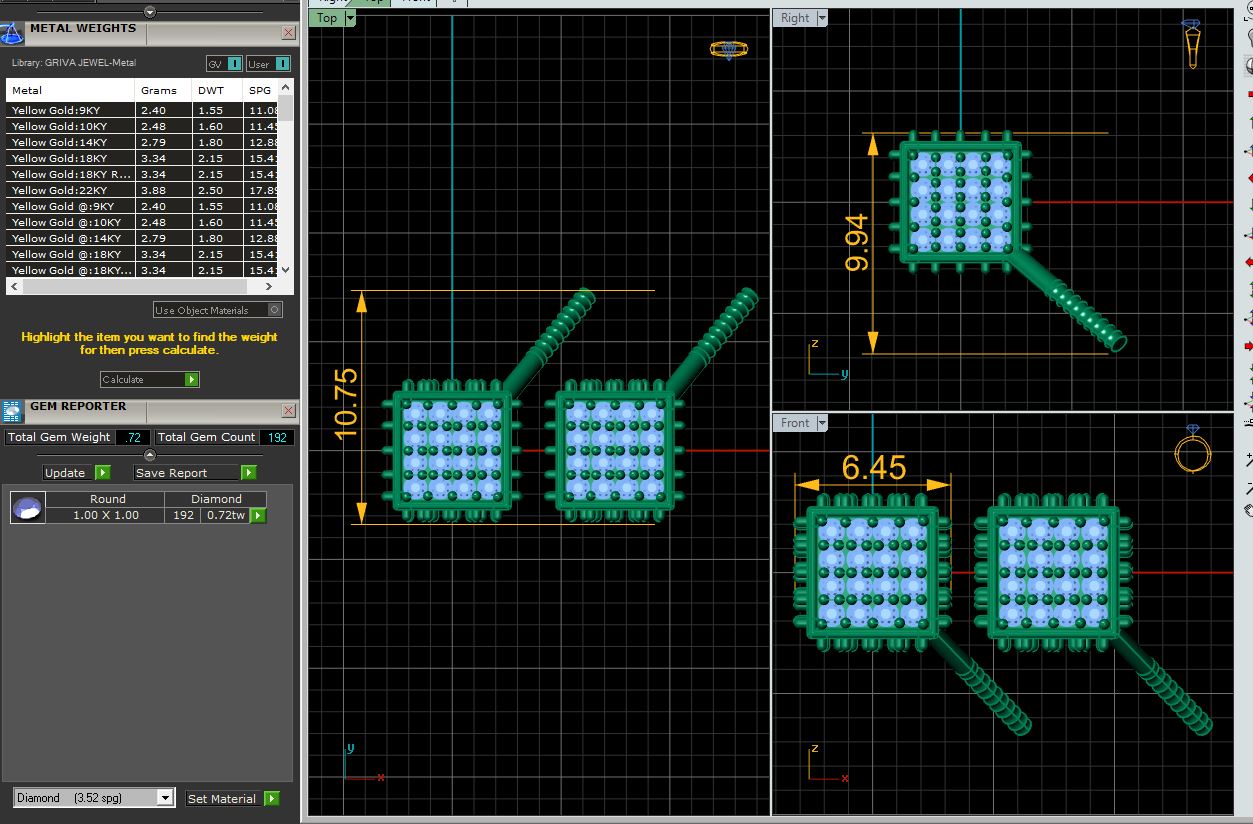Select the Yellow Gold @:9KY row
The height and width of the screenshot is (824, 1253).
(142, 206)
